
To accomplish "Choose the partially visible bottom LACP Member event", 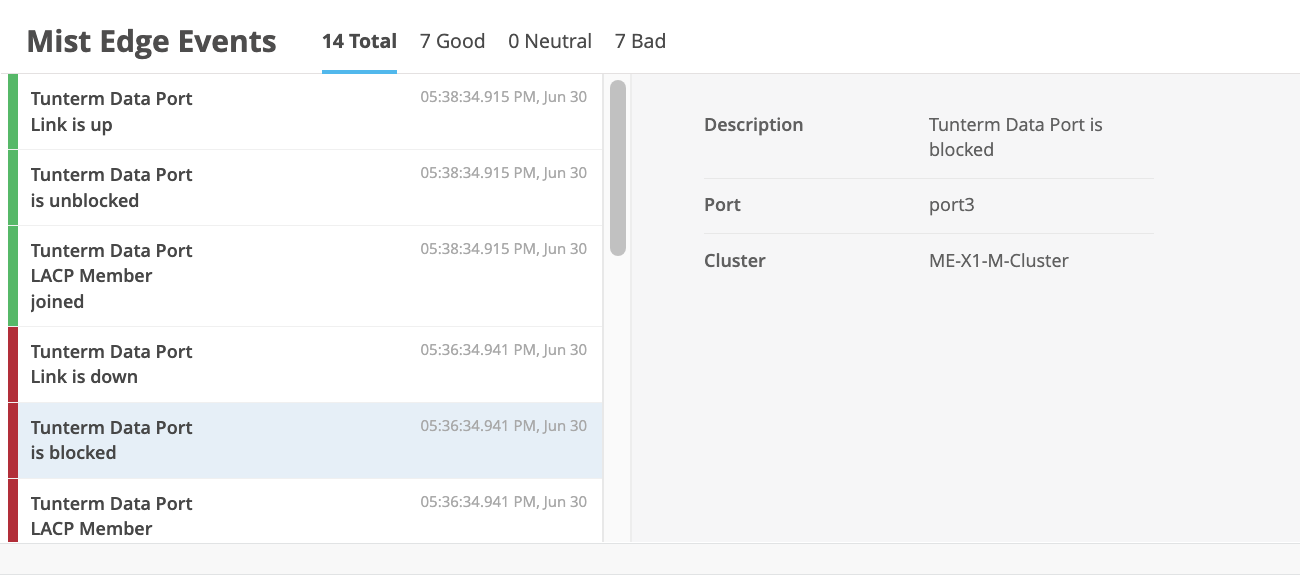I will click(x=300, y=515).
